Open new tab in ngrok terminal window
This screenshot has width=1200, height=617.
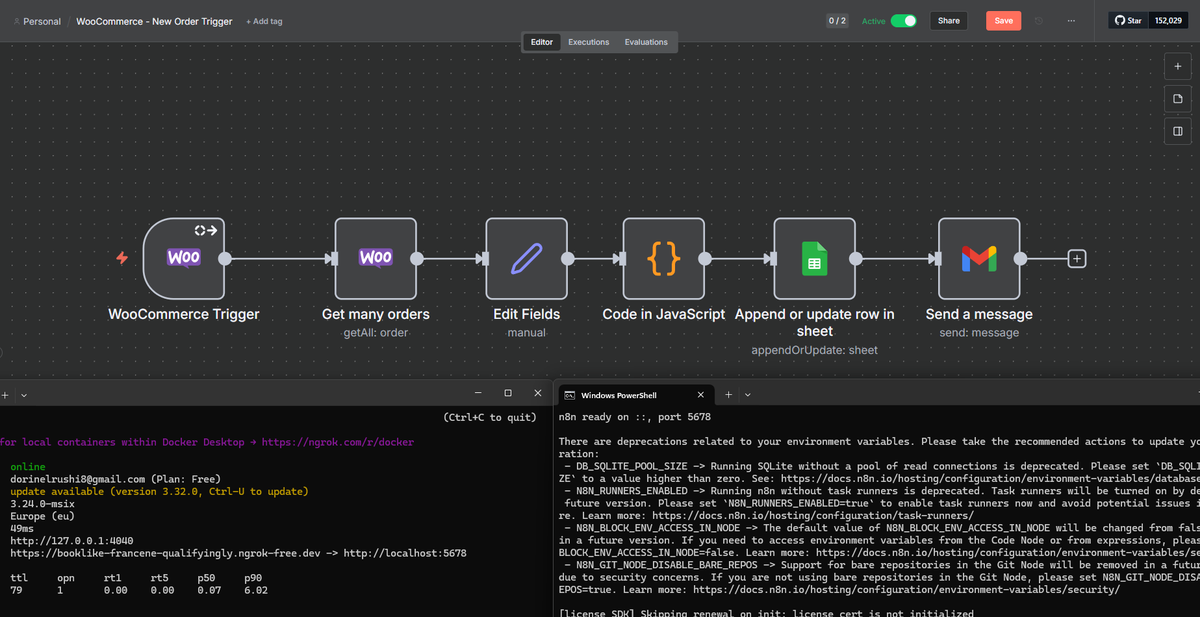click(x=4, y=396)
